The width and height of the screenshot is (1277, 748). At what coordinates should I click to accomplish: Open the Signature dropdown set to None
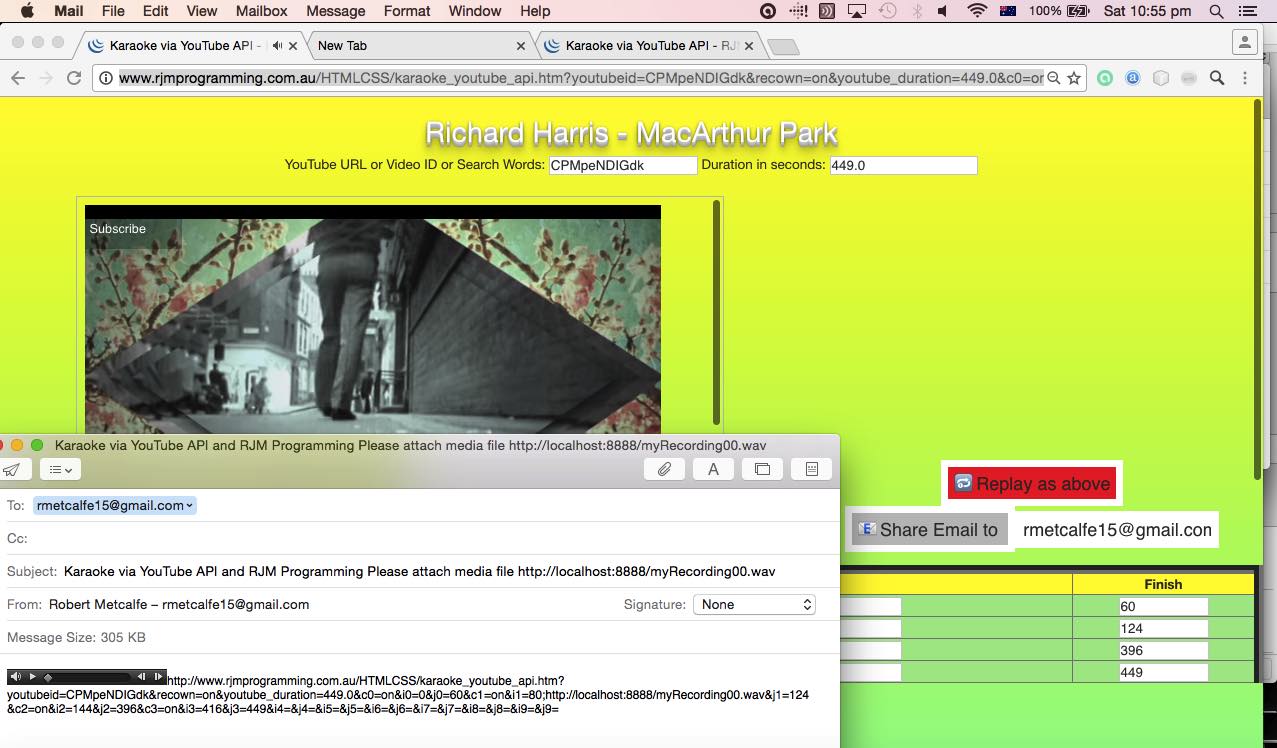pyautogui.click(x=754, y=604)
